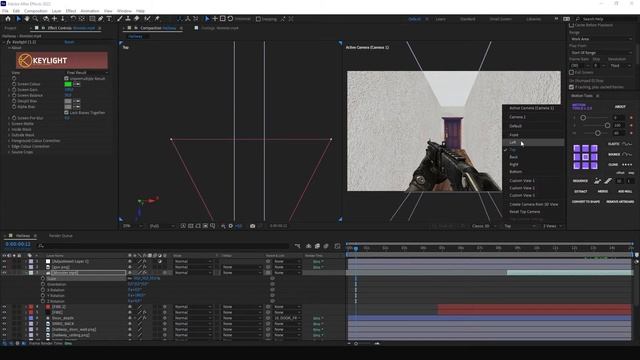Click the Bounce curve icon in Motion Tools

point(627,154)
